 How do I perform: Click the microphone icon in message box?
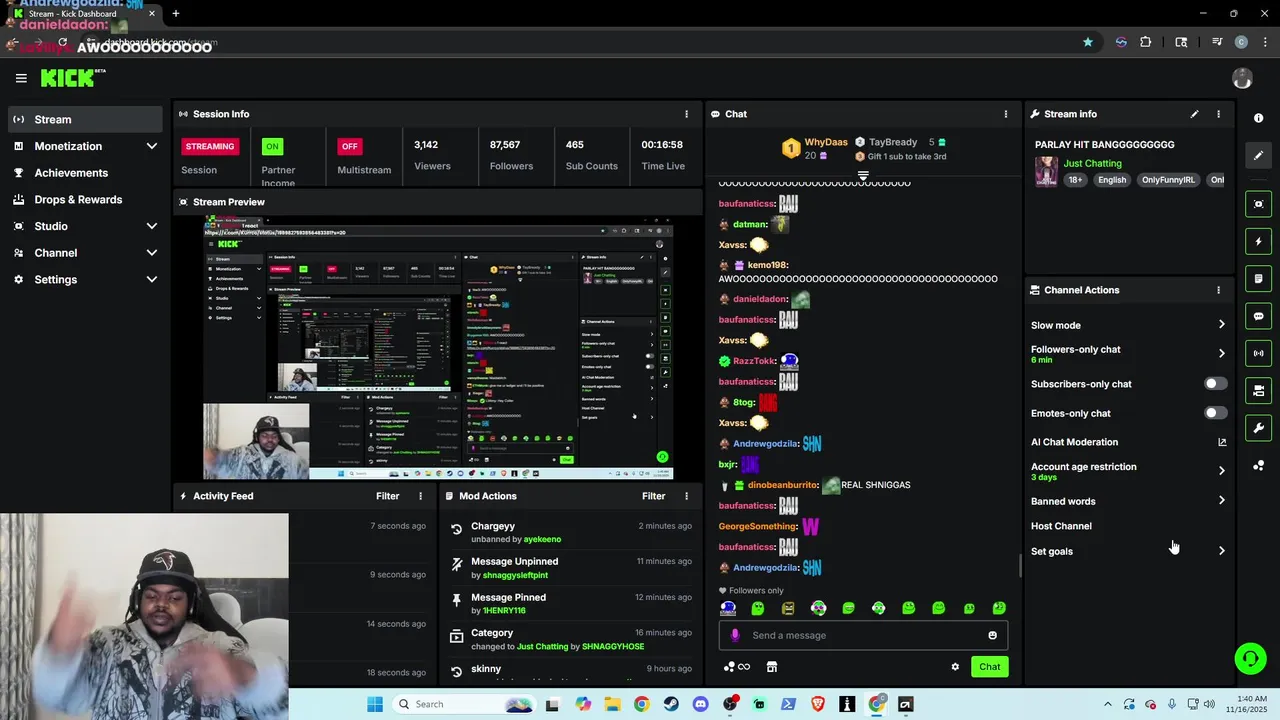(x=735, y=635)
